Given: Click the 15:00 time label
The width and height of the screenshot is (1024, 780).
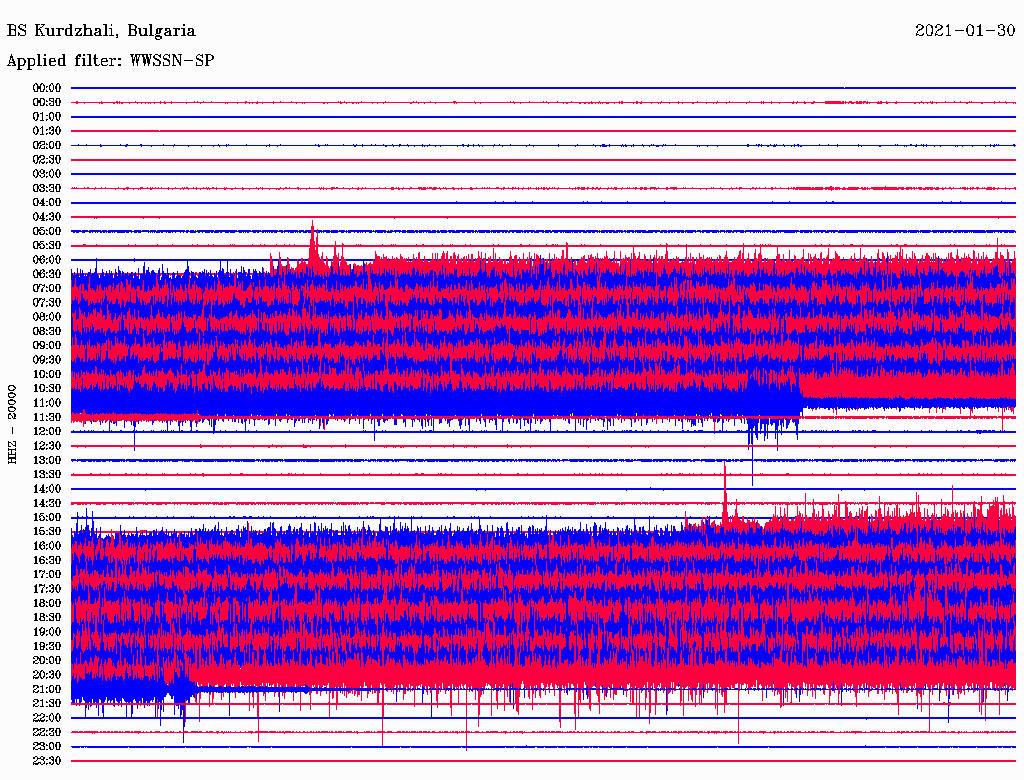Looking at the screenshot, I should pos(47,517).
